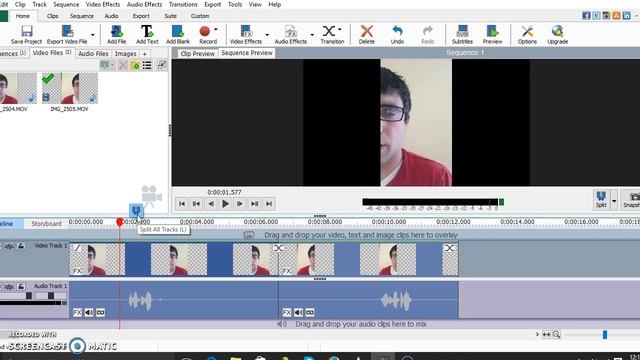Open the Sequence menu in menu bar
The height and width of the screenshot is (360, 640).
point(66,4)
